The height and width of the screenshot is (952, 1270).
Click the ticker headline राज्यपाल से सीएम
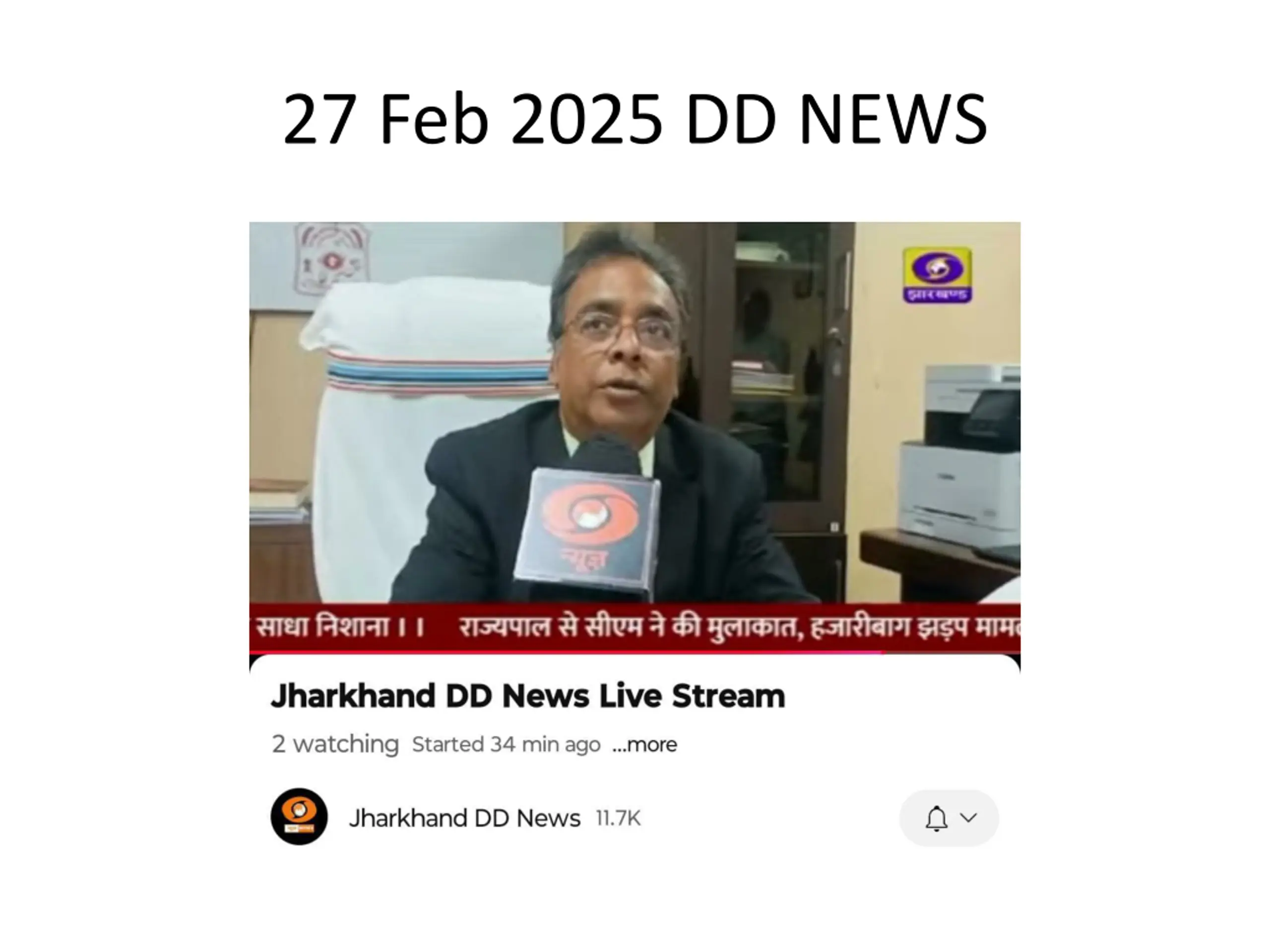coord(551,626)
